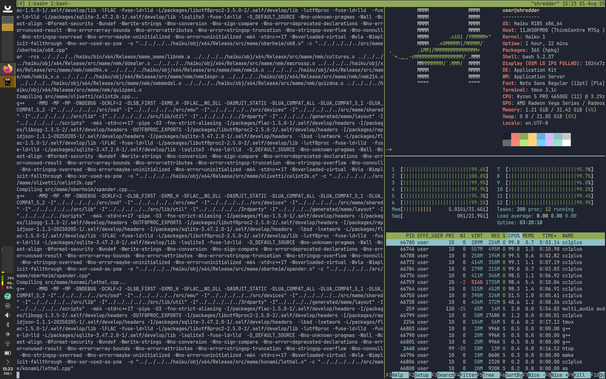Open the volume speaker tray icon

coord(7,315)
